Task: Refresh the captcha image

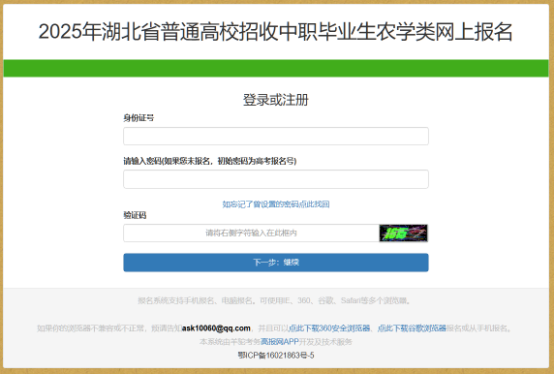Action: (403, 233)
